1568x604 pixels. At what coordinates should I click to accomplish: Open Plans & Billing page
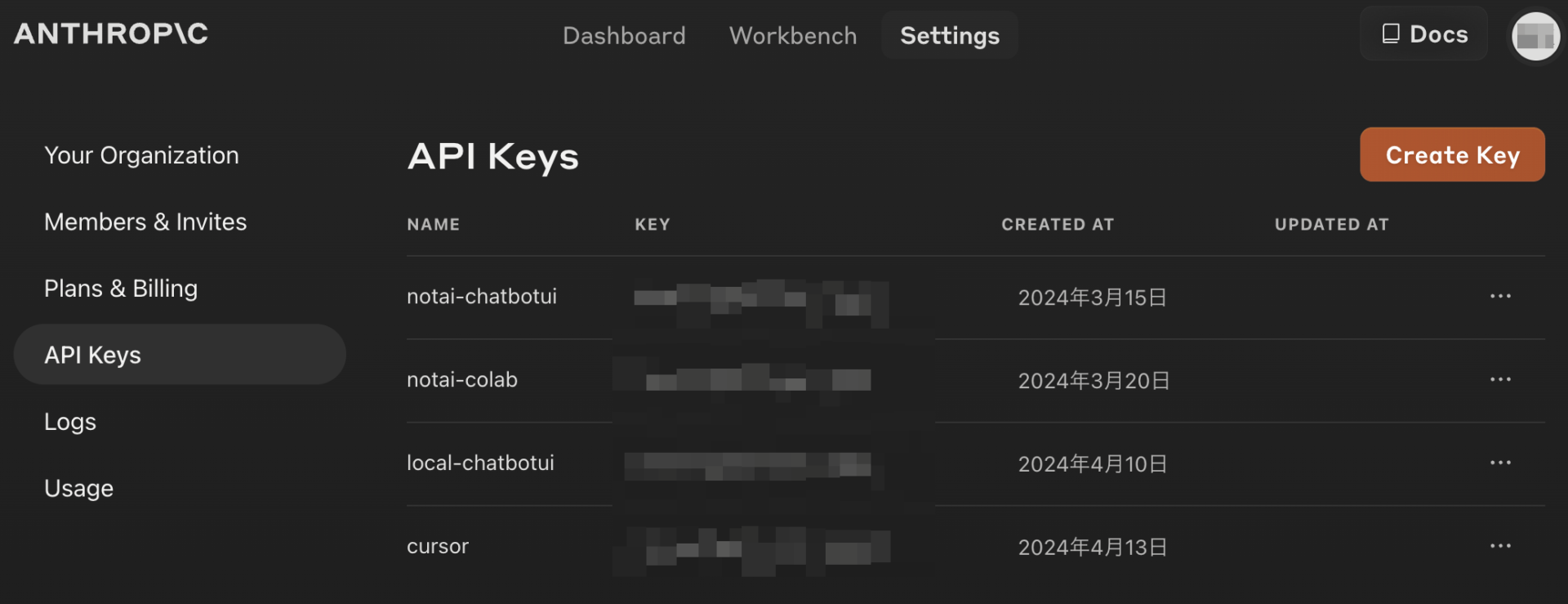pyautogui.click(x=121, y=289)
